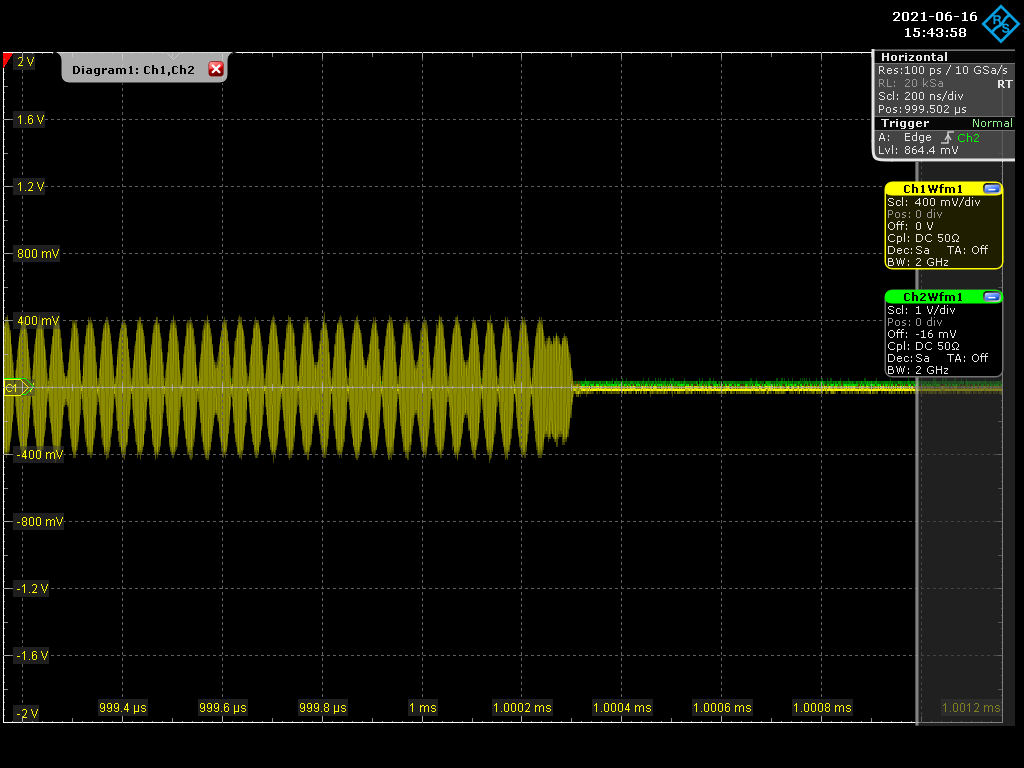This screenshot has height=768, width=1024.
Task: Click the red trigger corner marker
Action: [8, 61]
